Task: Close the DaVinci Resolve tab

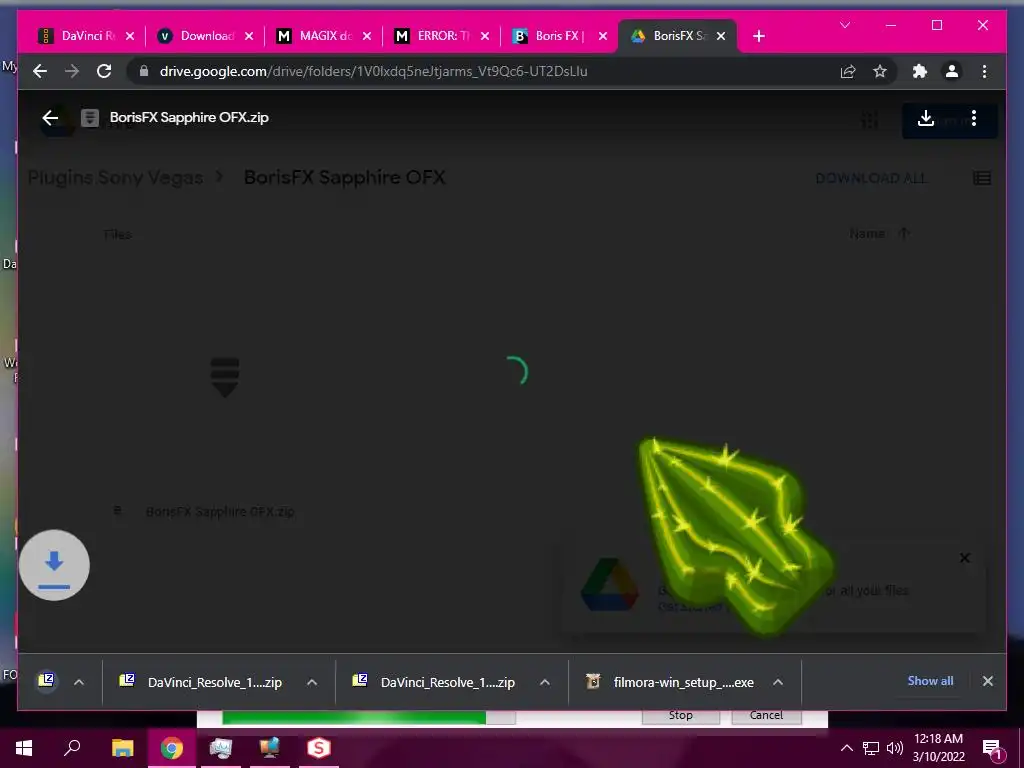Action: [x=130, y=37]
